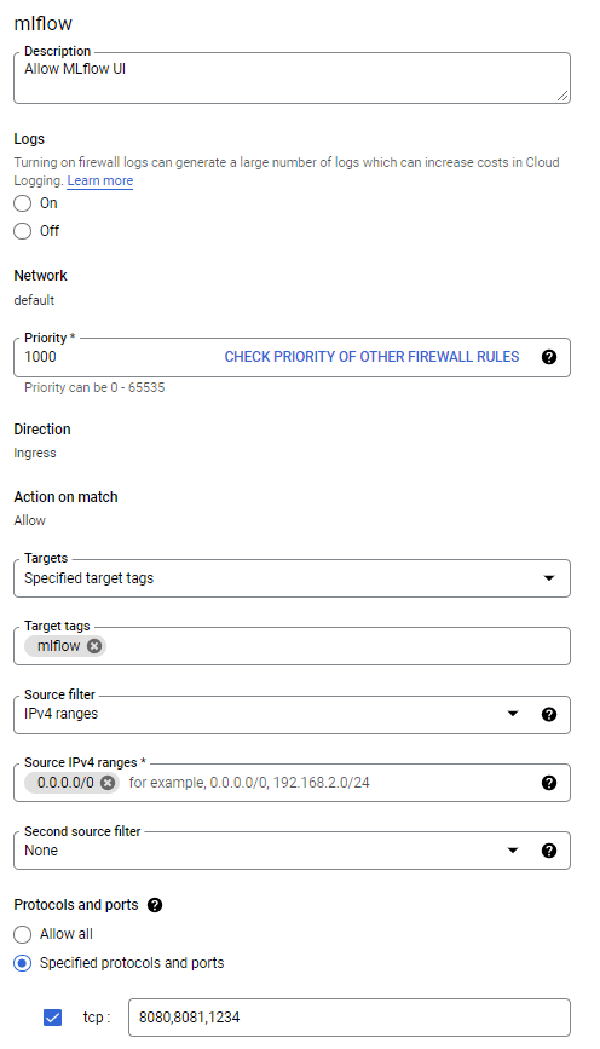This screenshot has width=600, height=1049.
Task: Click inside the Description text box
Action: [x=290, y=77]
